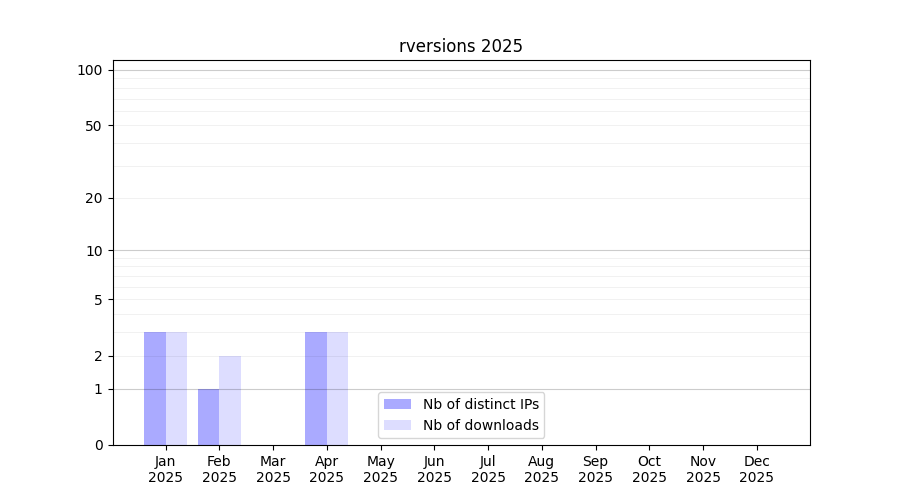Select the February downloads bar

(x=230, y=400)
